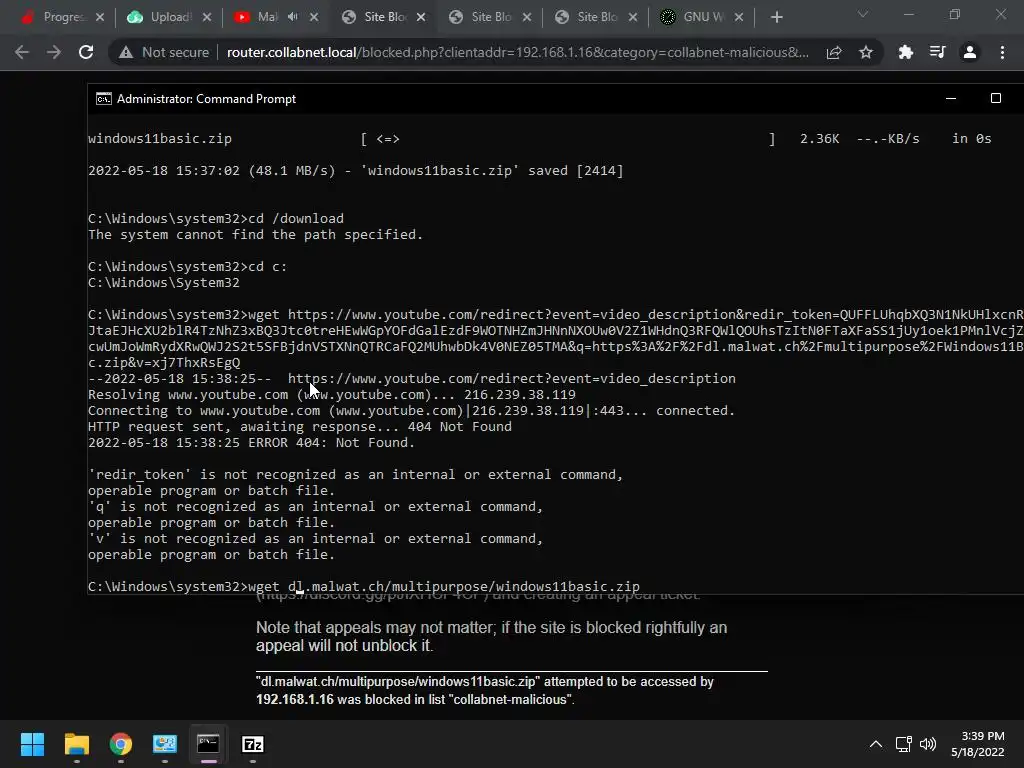Viewport: 1024px width, 768px height.
Task: Go forward to next page
Action: pos(54,52)
